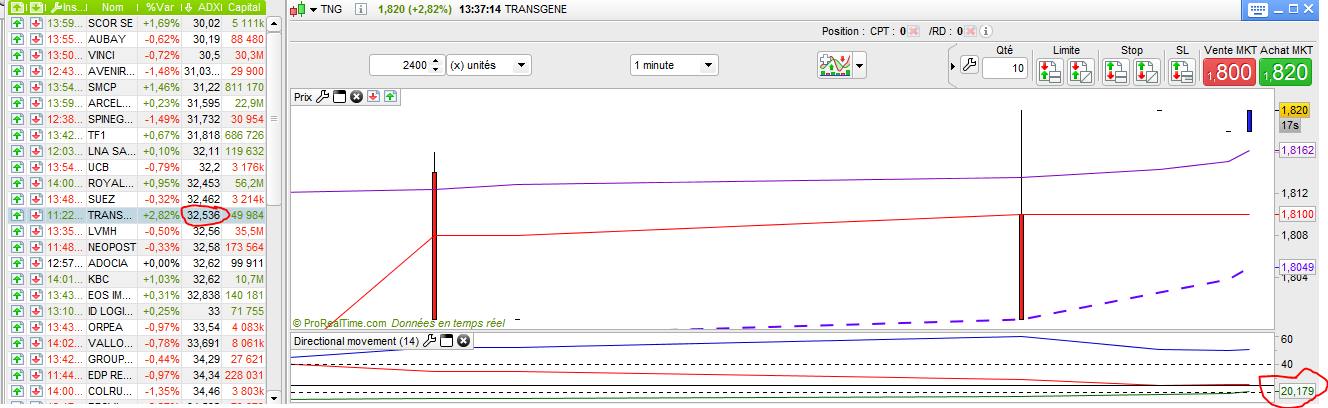Click the 1,8100 red price label
The width and height of the screenshot is (1328, 408).
1296,214
